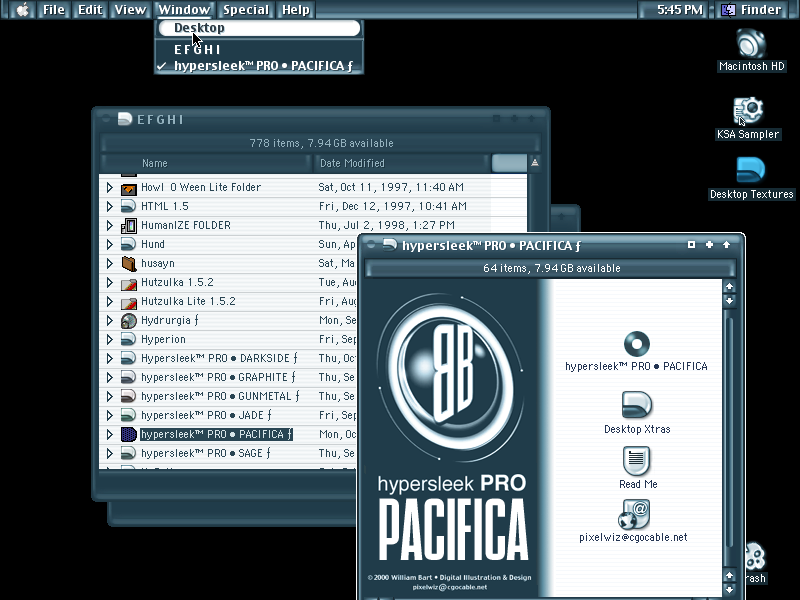Expand the hypersleek PRO • GRAPHITE ƒ row
Screen dimensions: 800x600
coord(109,377)
